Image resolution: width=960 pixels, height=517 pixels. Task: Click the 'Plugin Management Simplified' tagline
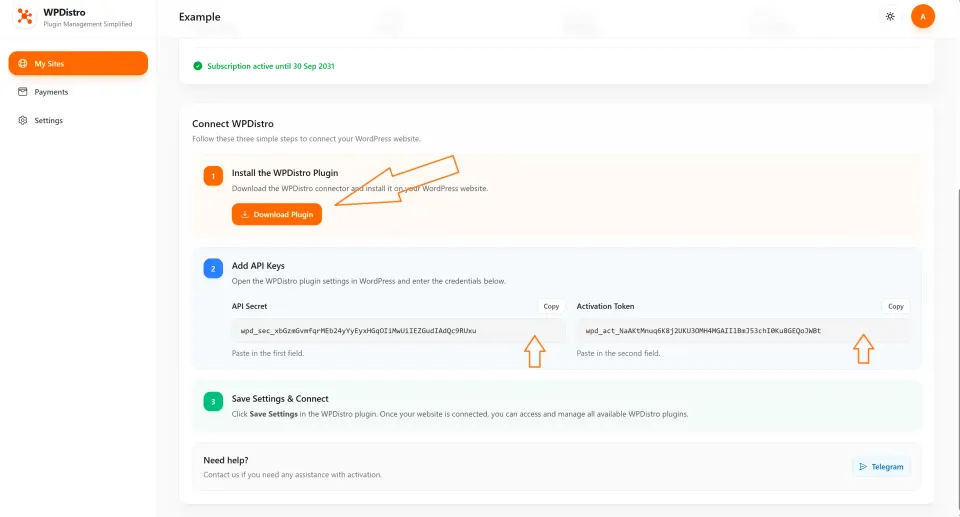tap(88, 25)
